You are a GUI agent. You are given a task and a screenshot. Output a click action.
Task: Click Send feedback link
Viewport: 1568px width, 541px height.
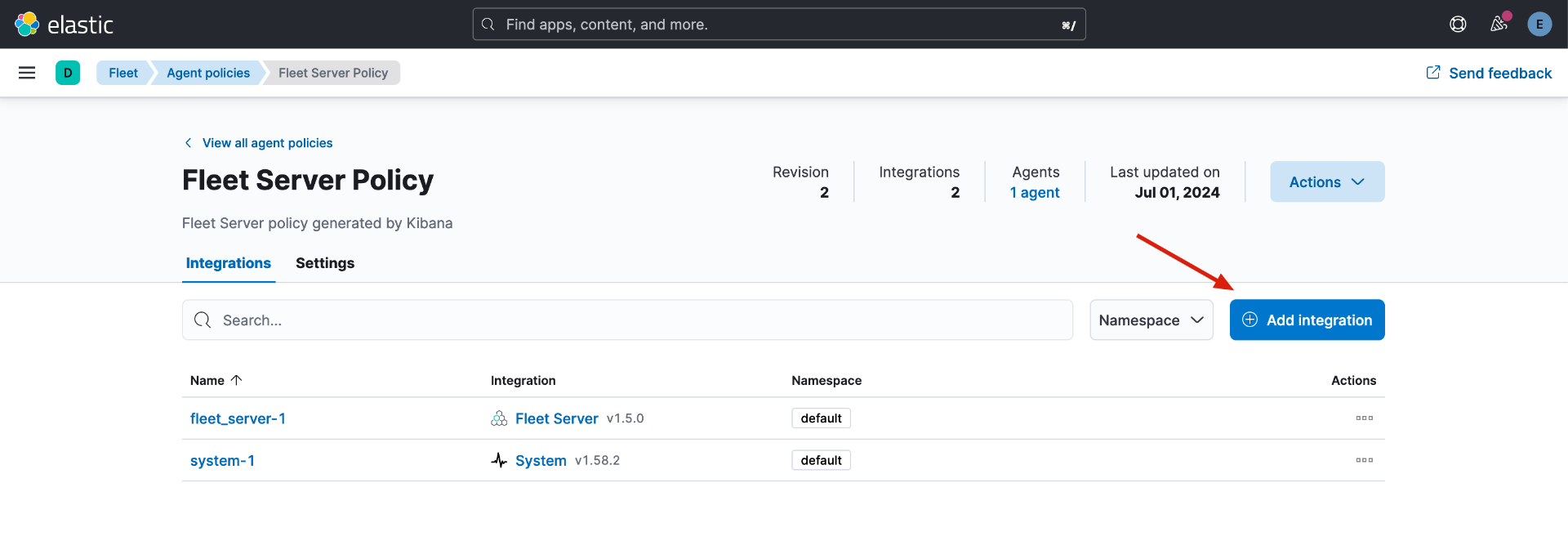(1500, 73)
